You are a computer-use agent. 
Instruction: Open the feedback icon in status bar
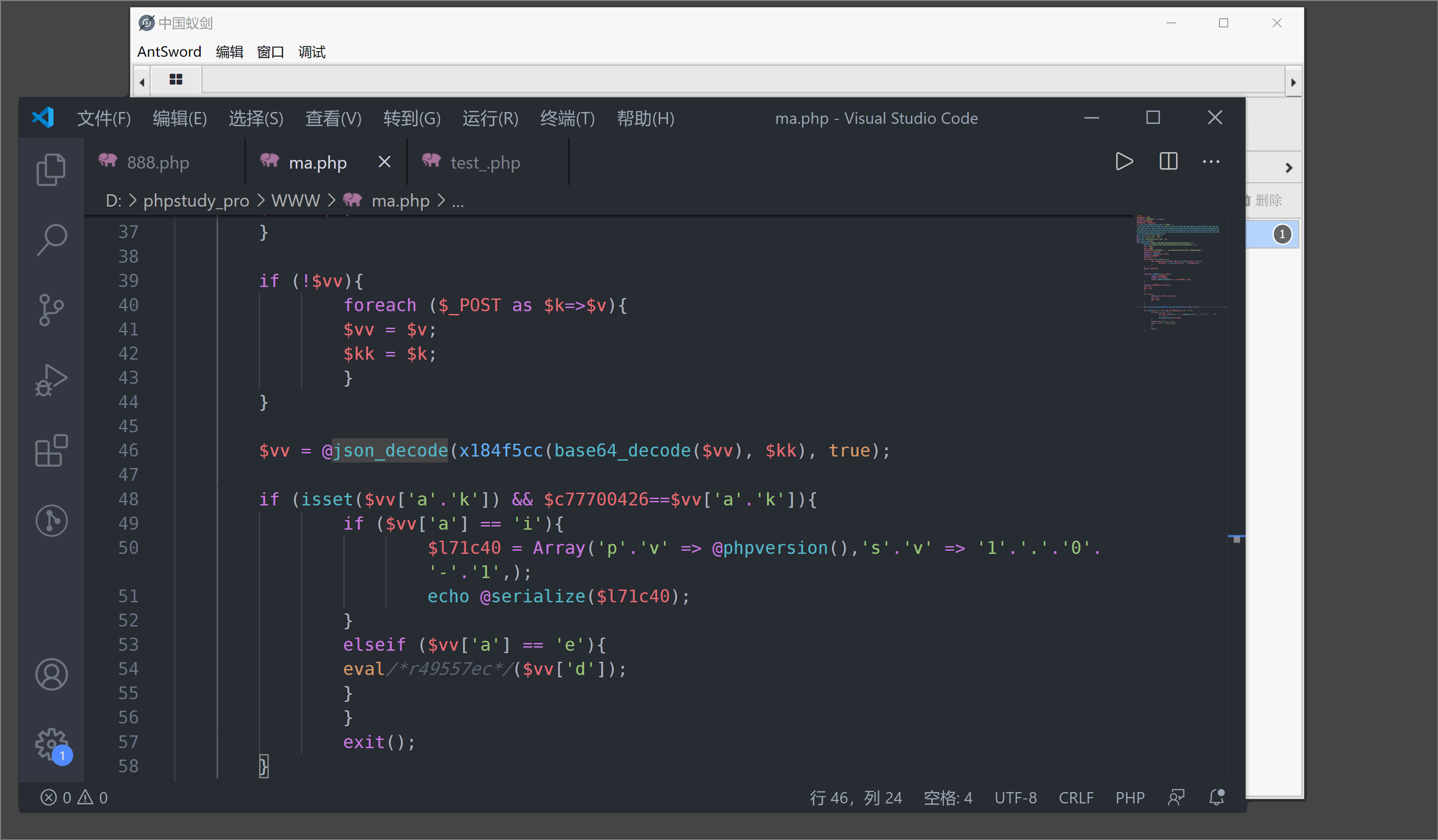(1176, 797)
